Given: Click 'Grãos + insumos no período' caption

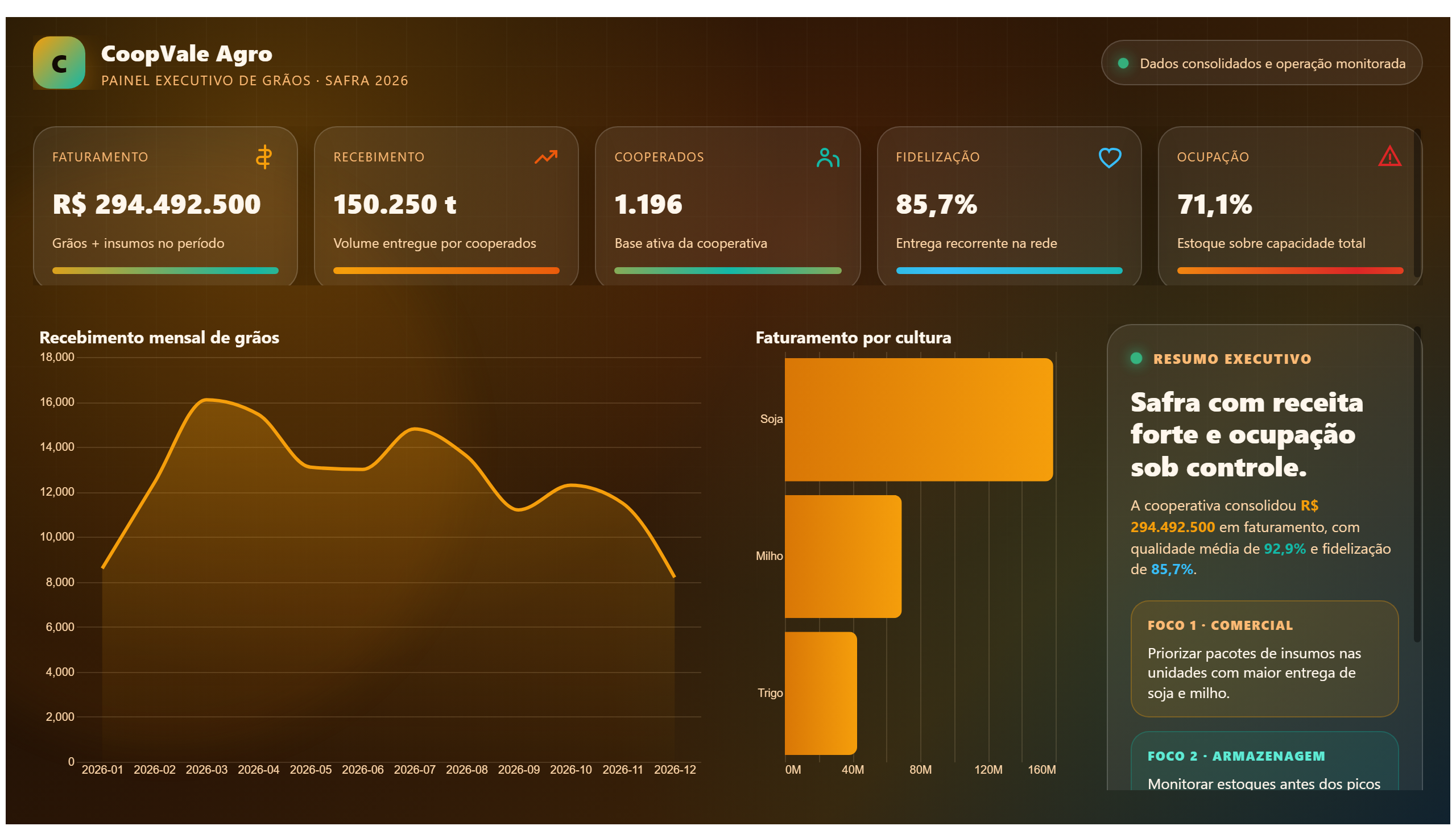Looking at the screenshot, I should point(138,243).
